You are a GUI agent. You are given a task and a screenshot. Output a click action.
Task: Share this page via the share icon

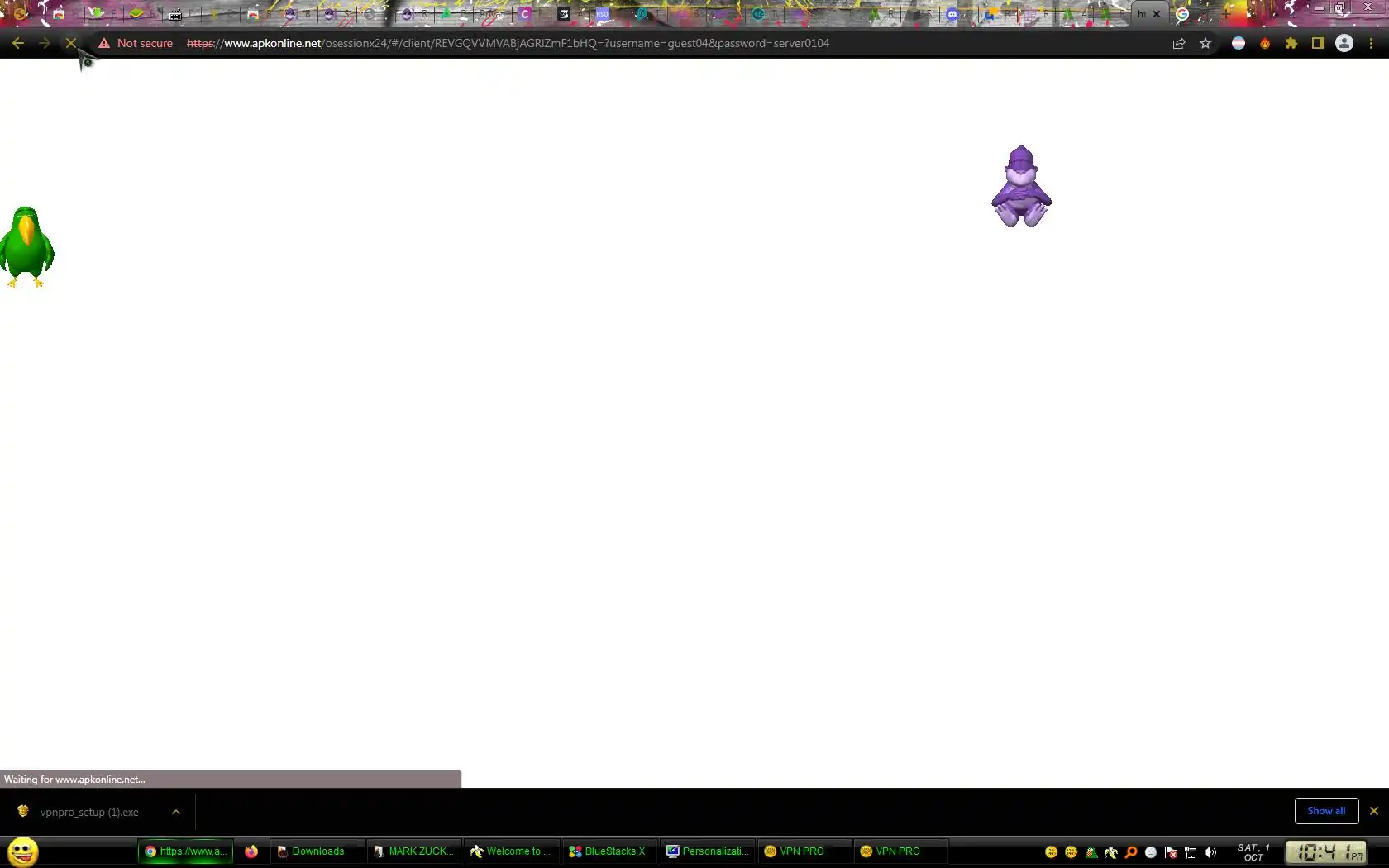[x=1179, y=43]
